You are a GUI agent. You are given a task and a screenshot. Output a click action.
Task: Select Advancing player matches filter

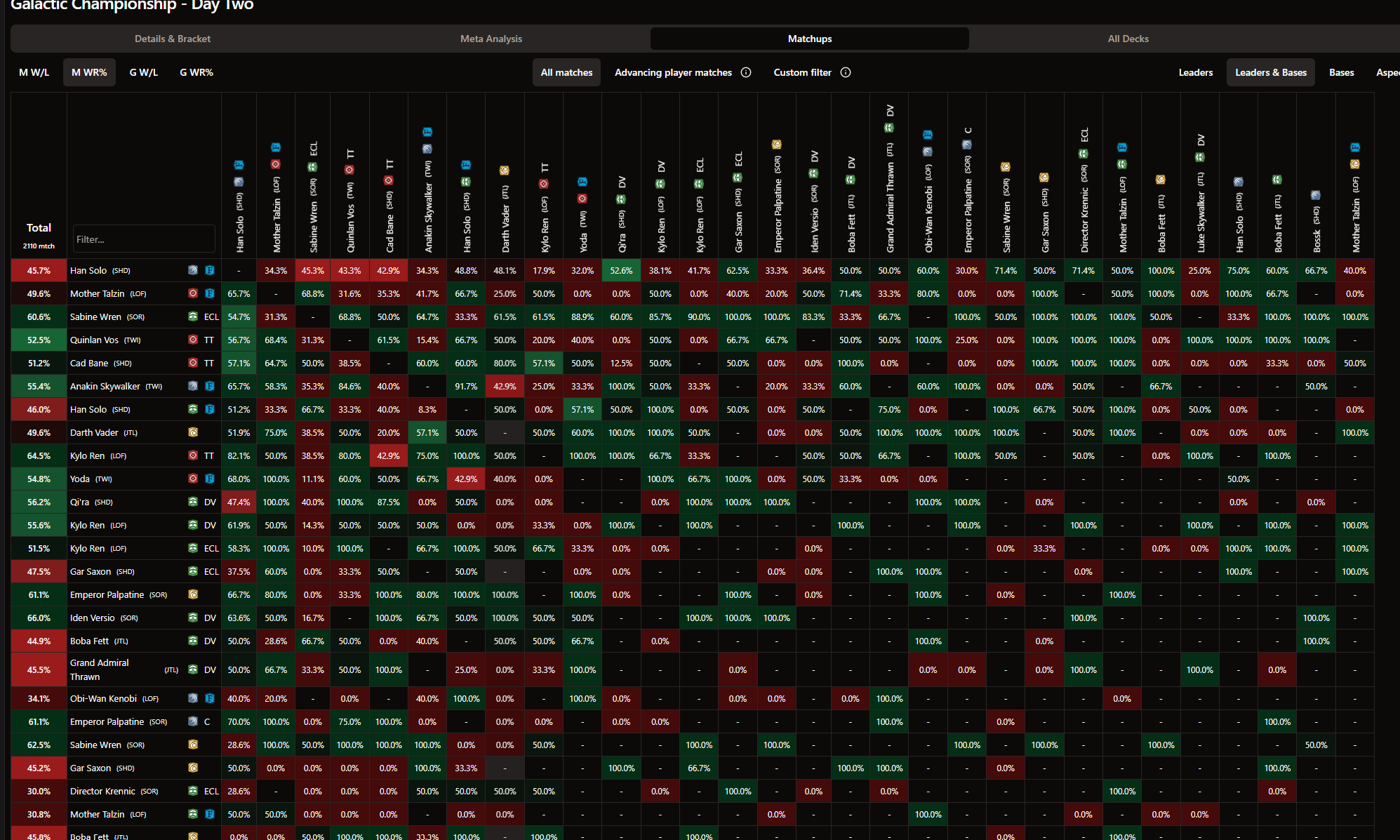tap(673, 72)
